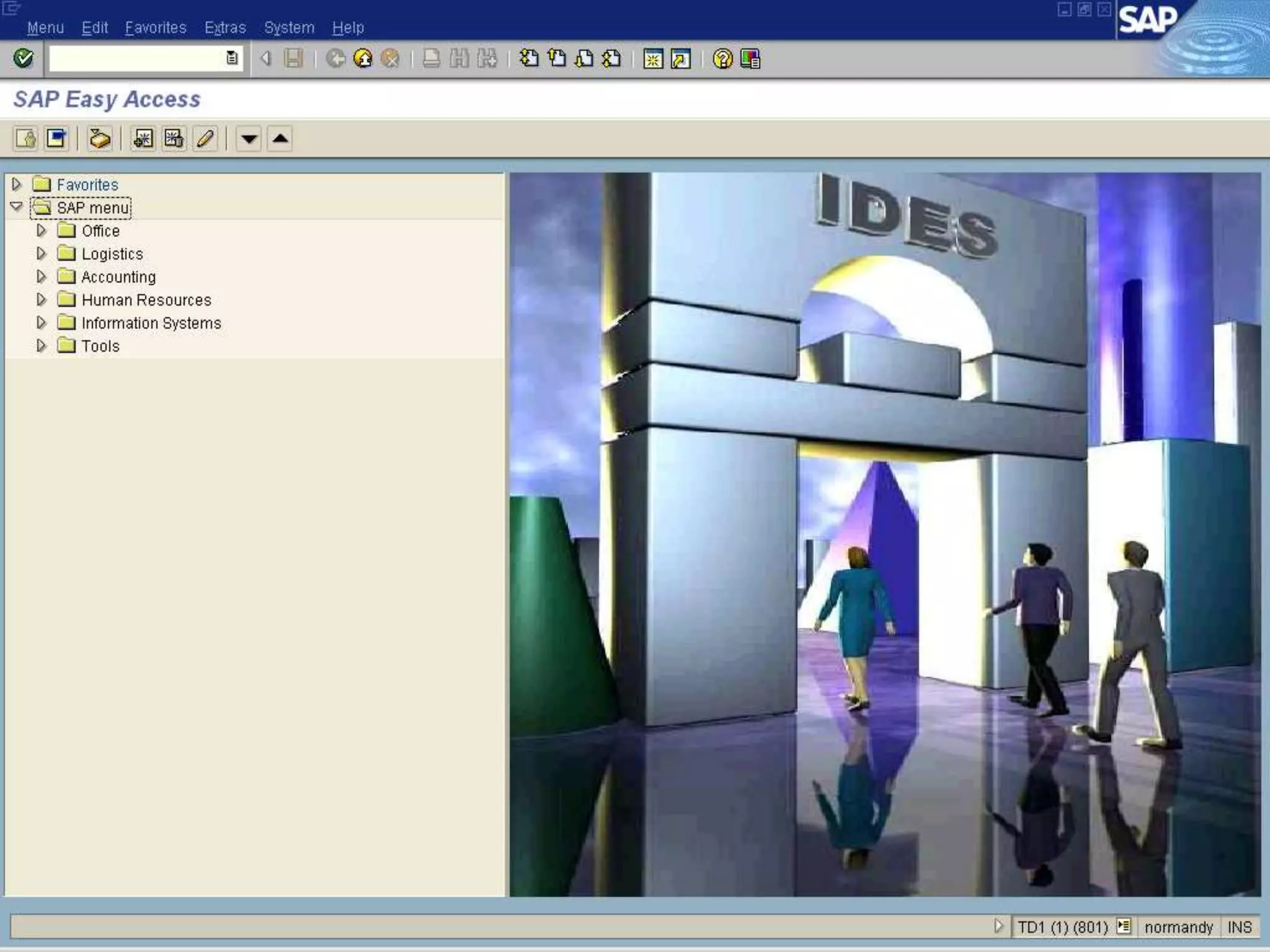Click the Add to Favorites icon

143,138
